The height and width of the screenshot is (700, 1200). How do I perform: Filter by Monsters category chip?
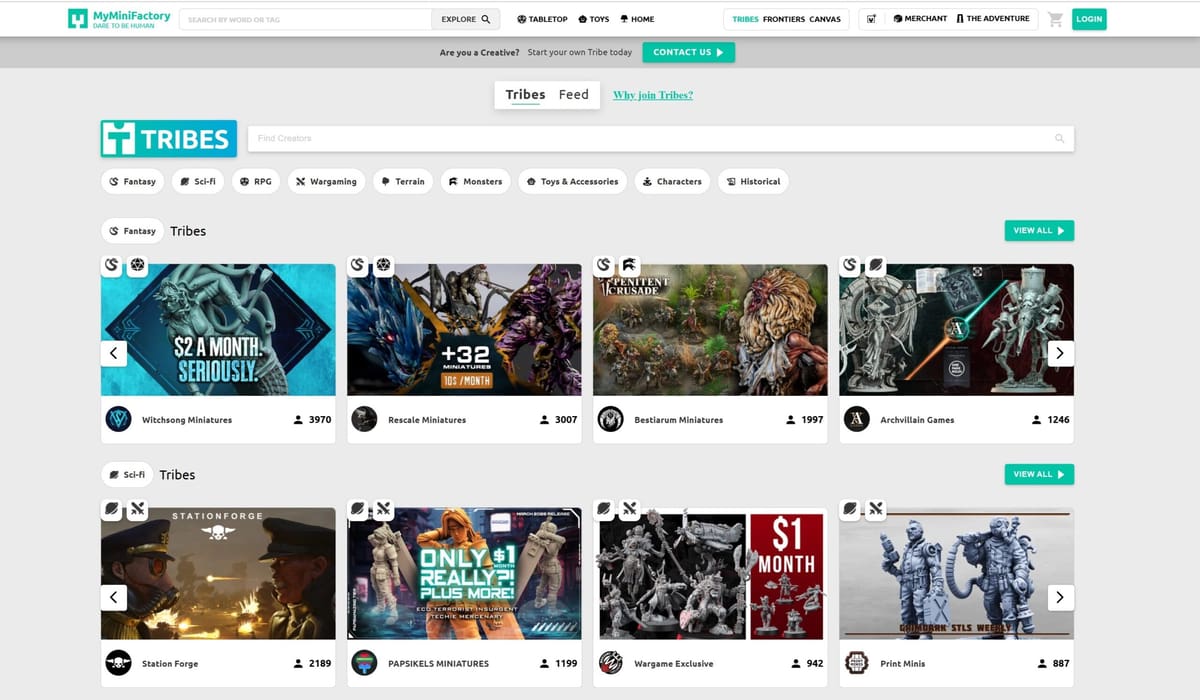[x=475, y=181]
